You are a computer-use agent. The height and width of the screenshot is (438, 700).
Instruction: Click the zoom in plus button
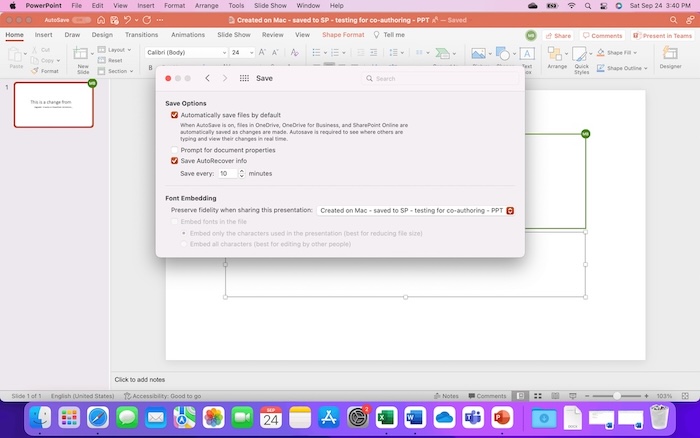[x=646, y=396]
